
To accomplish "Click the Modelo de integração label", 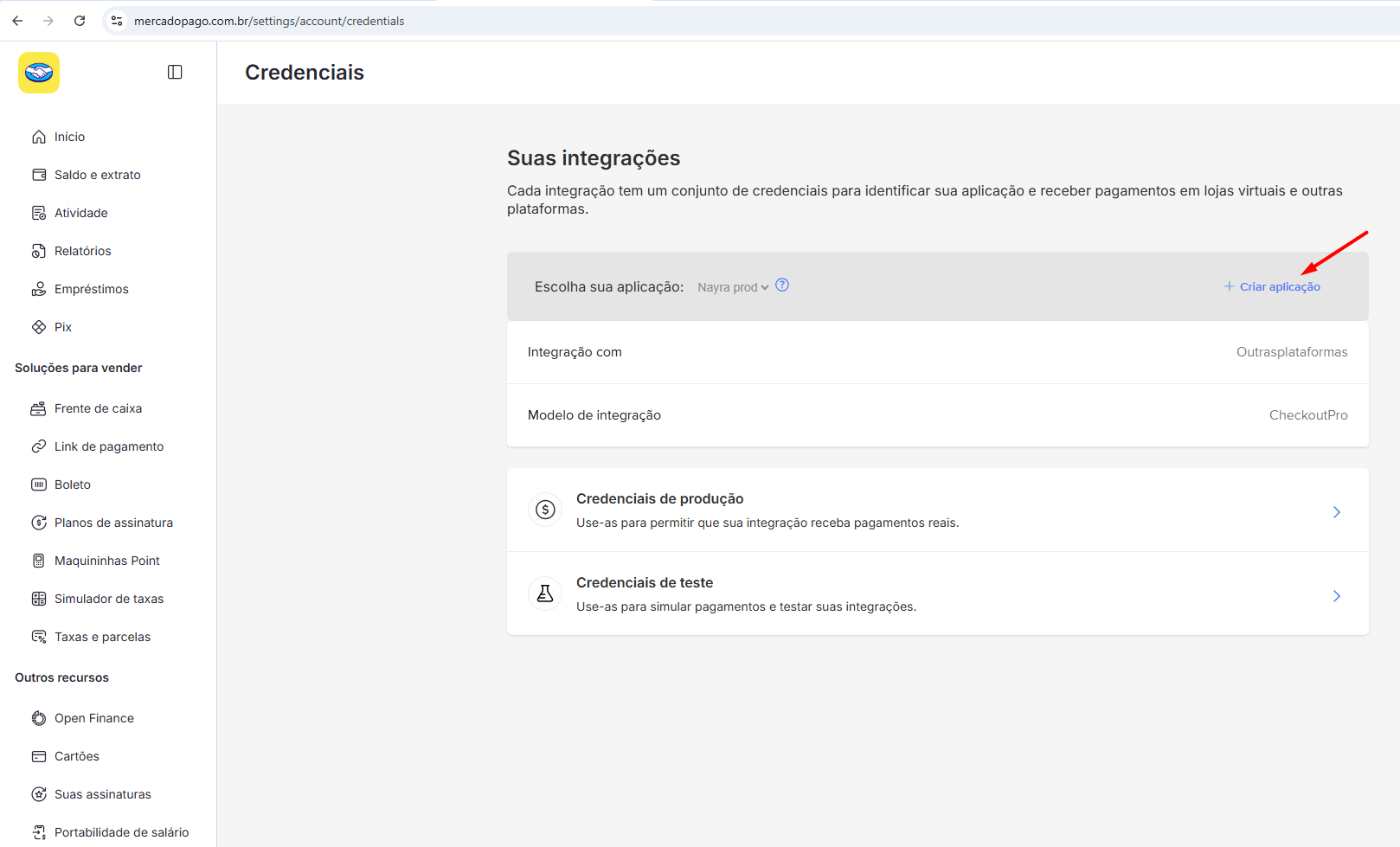I will (594, 415).
